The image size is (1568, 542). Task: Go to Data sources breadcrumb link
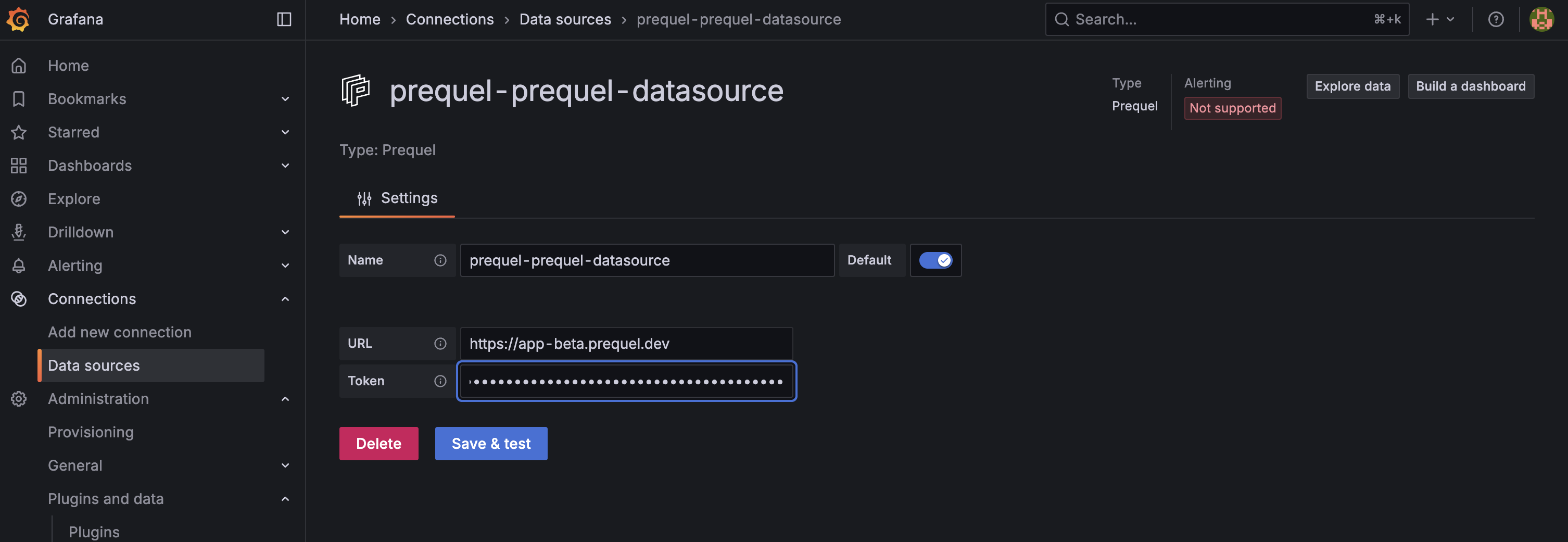tap(565, 19)
